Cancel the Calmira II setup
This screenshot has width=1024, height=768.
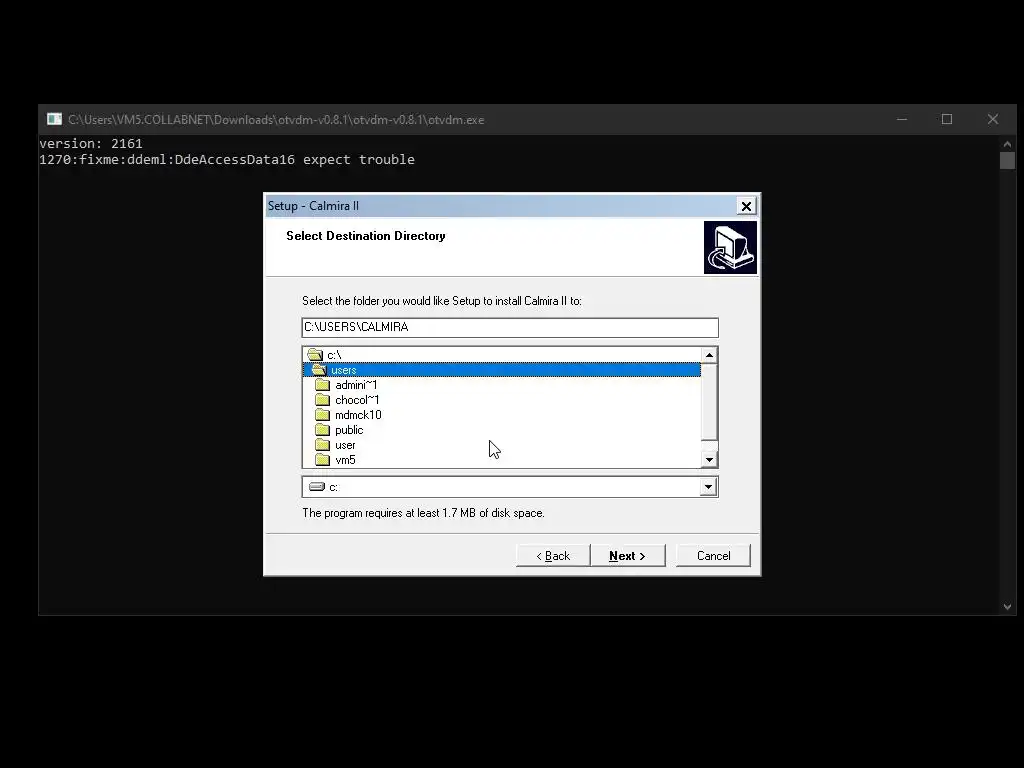click(713, 556)
